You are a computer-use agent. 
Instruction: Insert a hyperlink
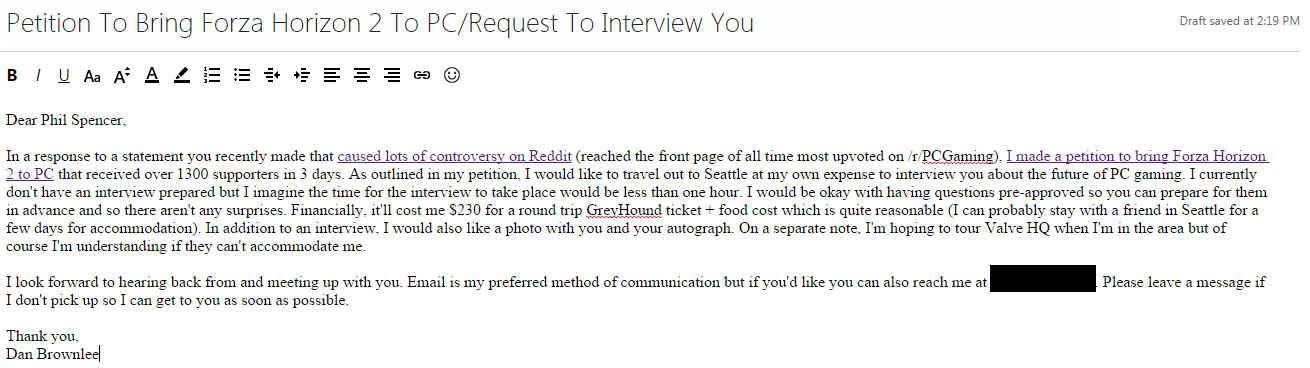421,75
